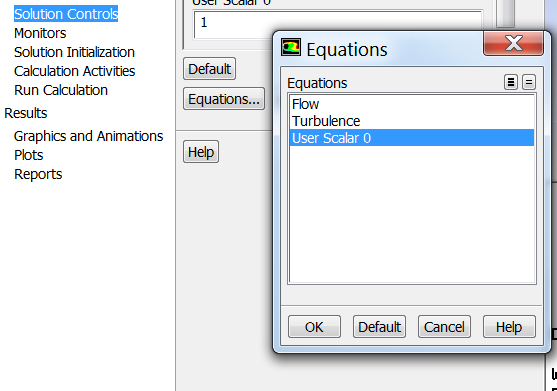This screenshot has width=557, height=391.
Task: Close the Equations dialog with the X
Action: tap(513, 43)
